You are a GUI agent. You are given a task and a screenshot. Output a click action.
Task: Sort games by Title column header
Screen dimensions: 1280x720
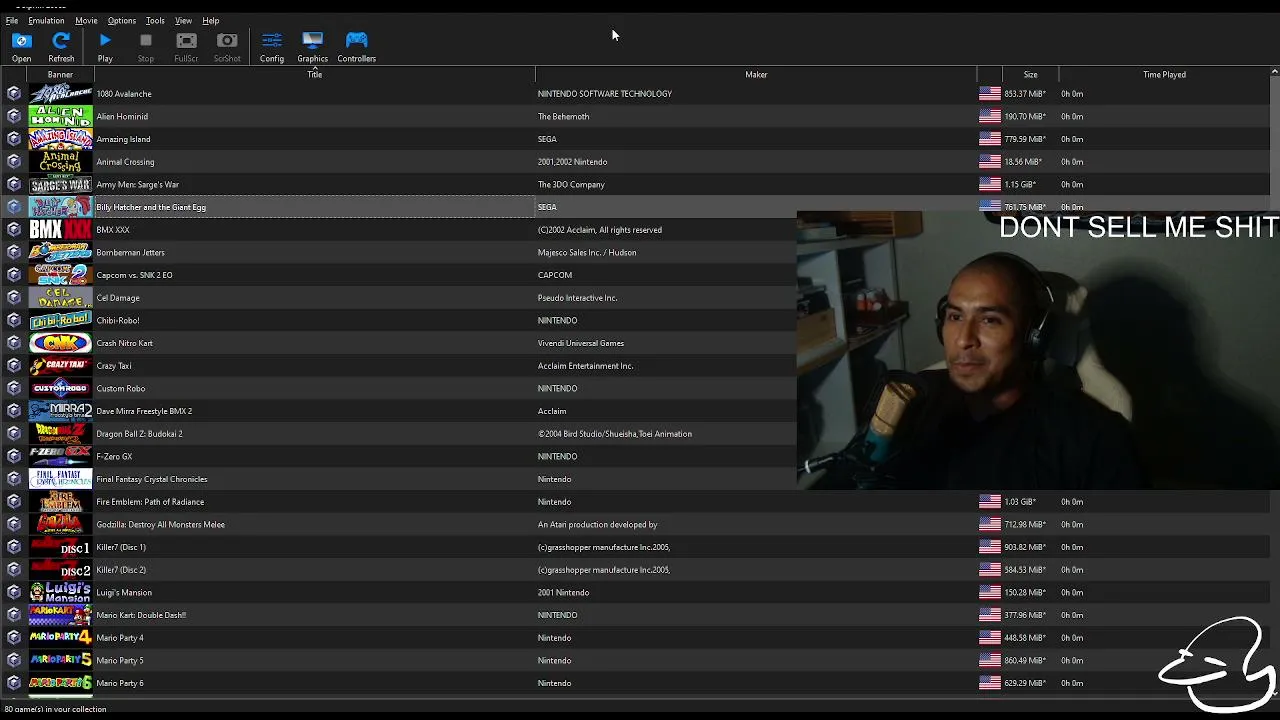point(314,75)
